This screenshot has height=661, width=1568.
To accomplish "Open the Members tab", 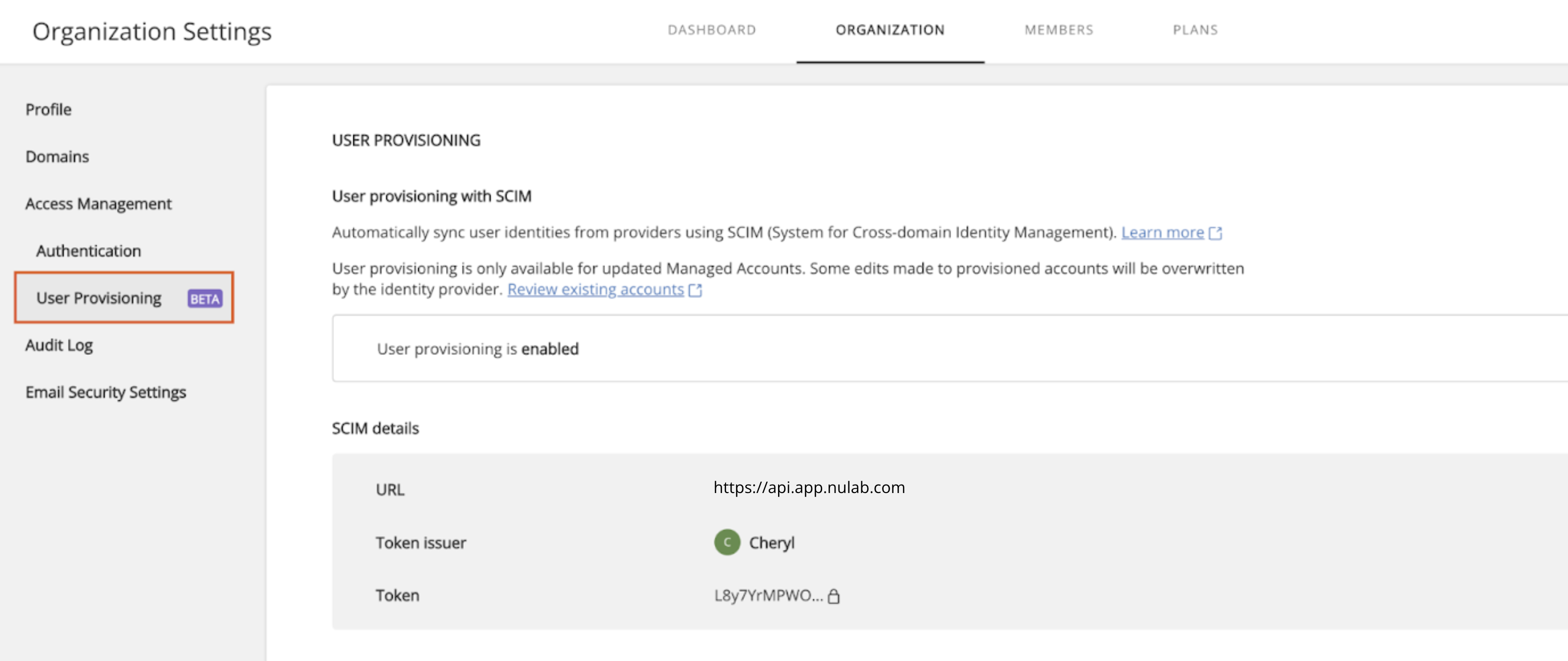I will [1059, 30].
